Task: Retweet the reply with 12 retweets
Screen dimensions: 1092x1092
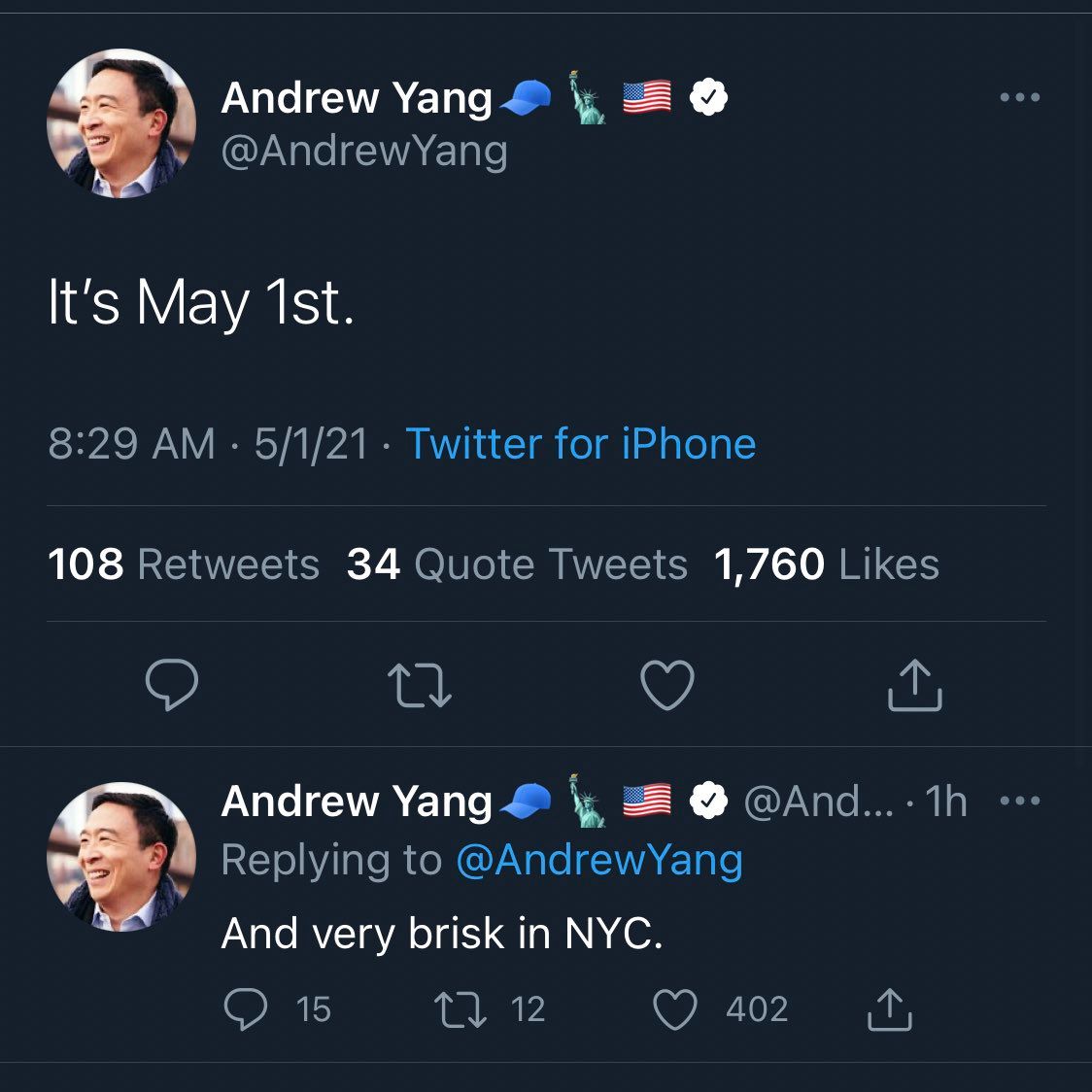Action: tap(461, 1009)
